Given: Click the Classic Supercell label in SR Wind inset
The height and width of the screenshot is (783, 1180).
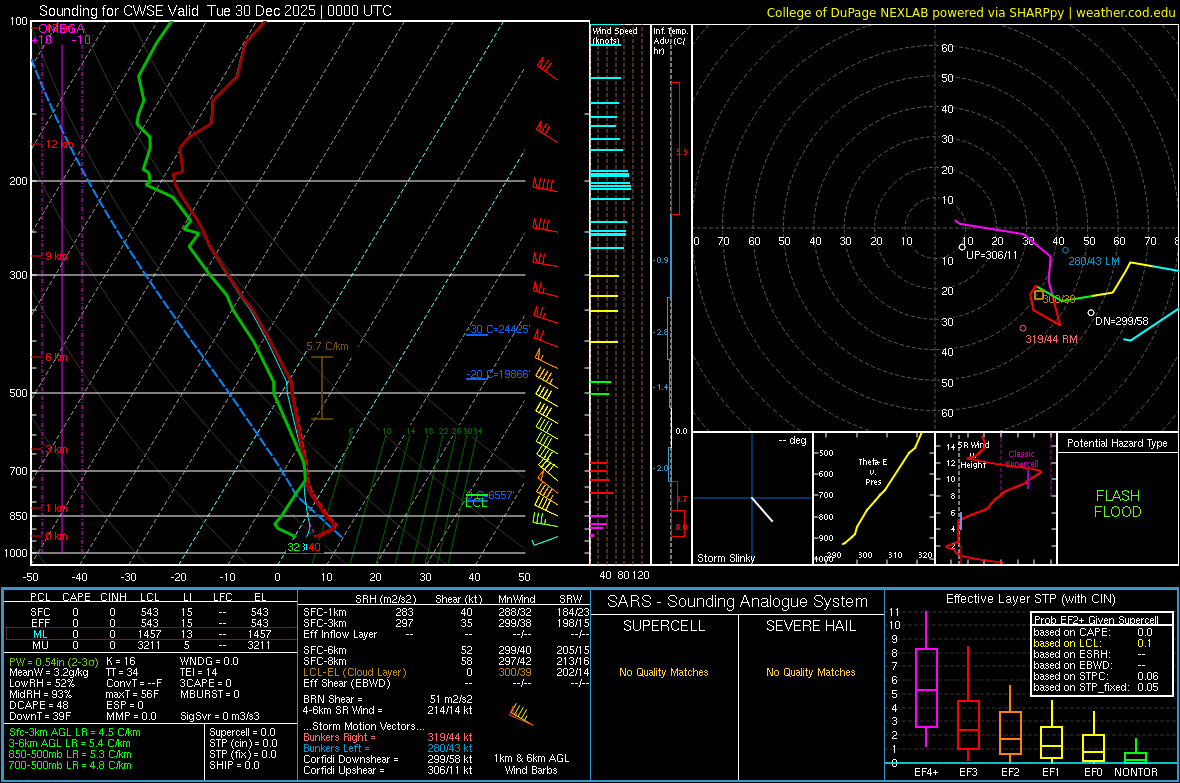Looking at the screenshot, I should (x=1022, y=459).
